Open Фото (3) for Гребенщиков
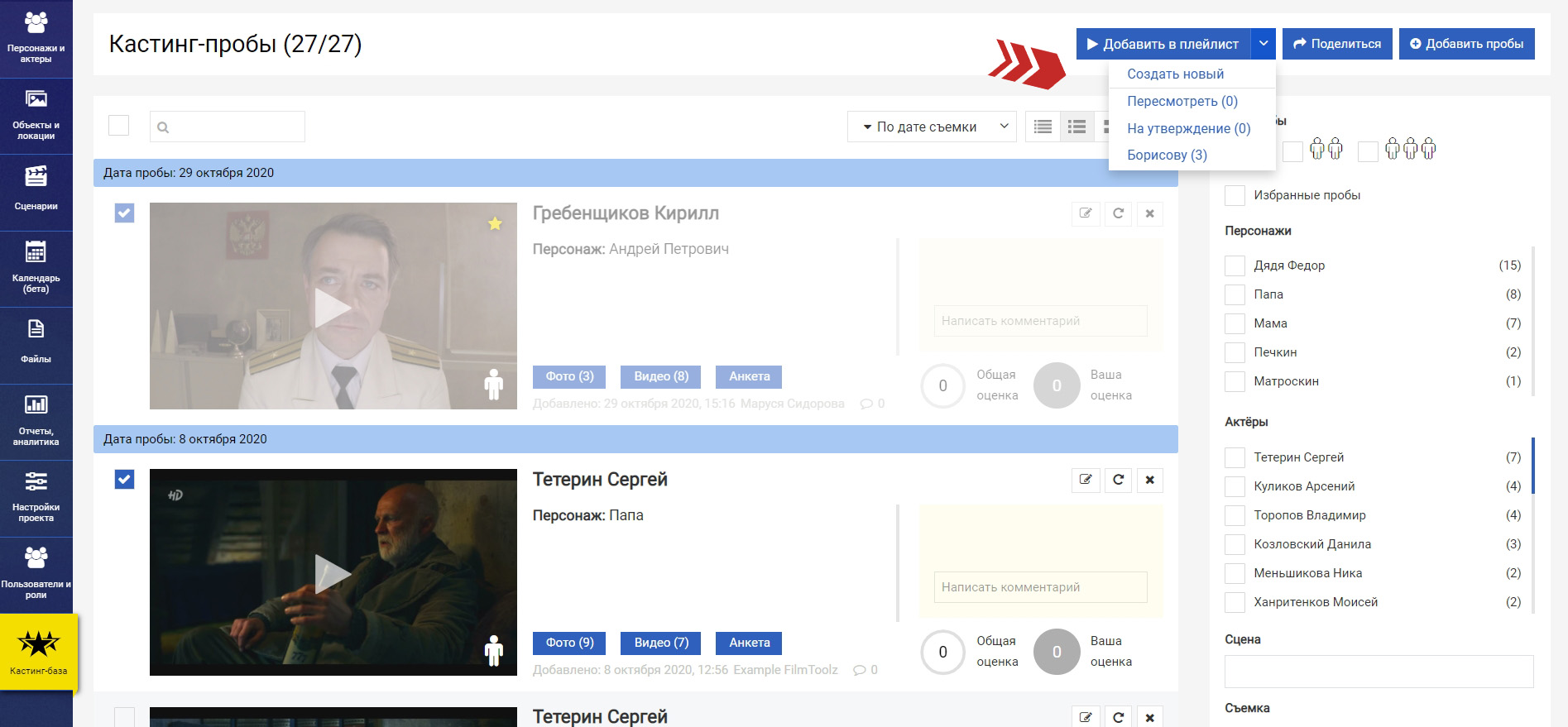 [569, 376]
